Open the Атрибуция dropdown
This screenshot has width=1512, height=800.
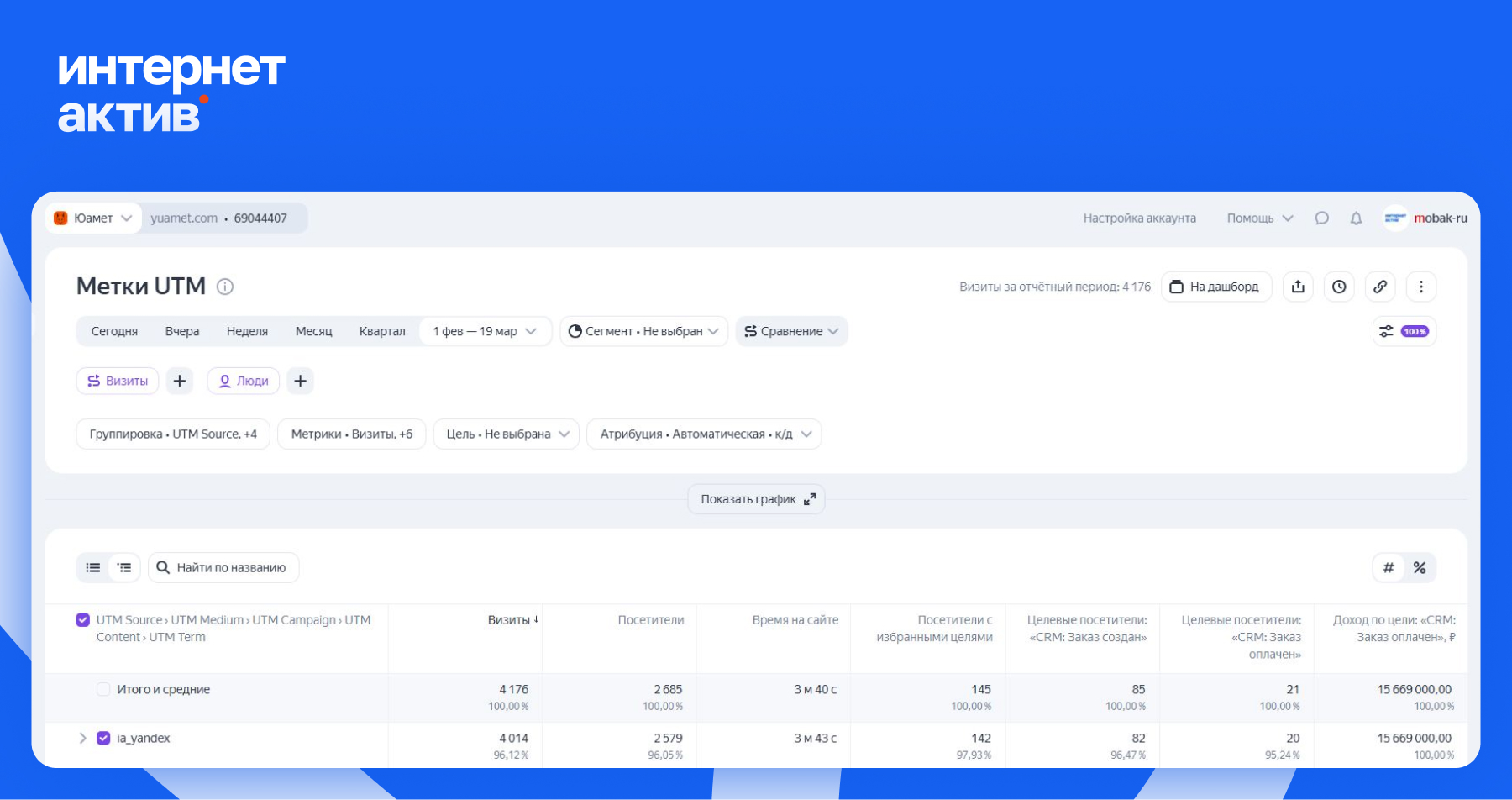click(704, 434)
